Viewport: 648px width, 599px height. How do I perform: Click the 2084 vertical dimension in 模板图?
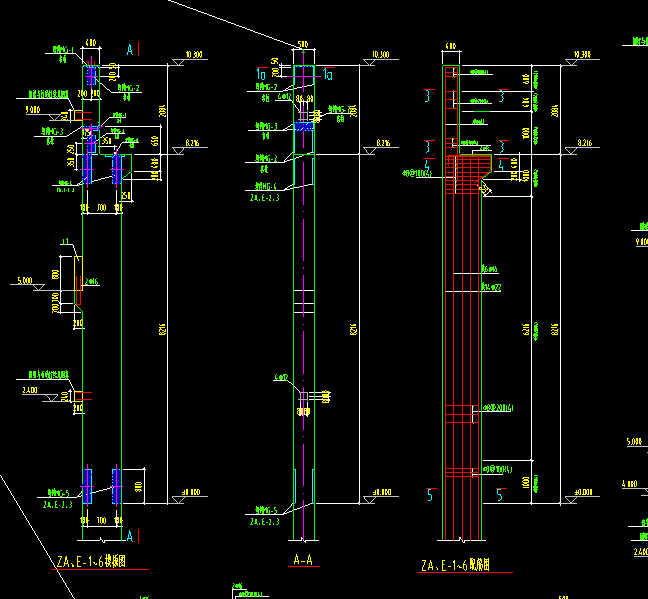click(162, 111)
